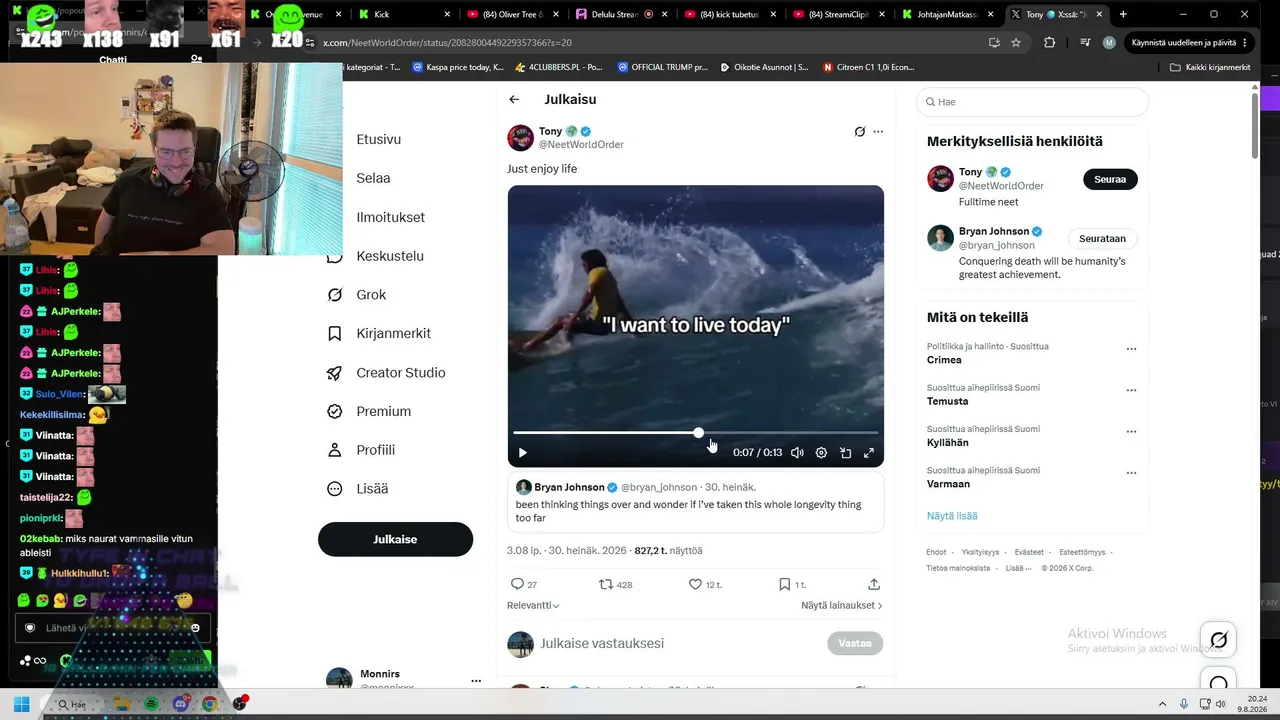Go back using the Julkaisu back arrow
This screenshot has width=1280, height=720.
514,99
